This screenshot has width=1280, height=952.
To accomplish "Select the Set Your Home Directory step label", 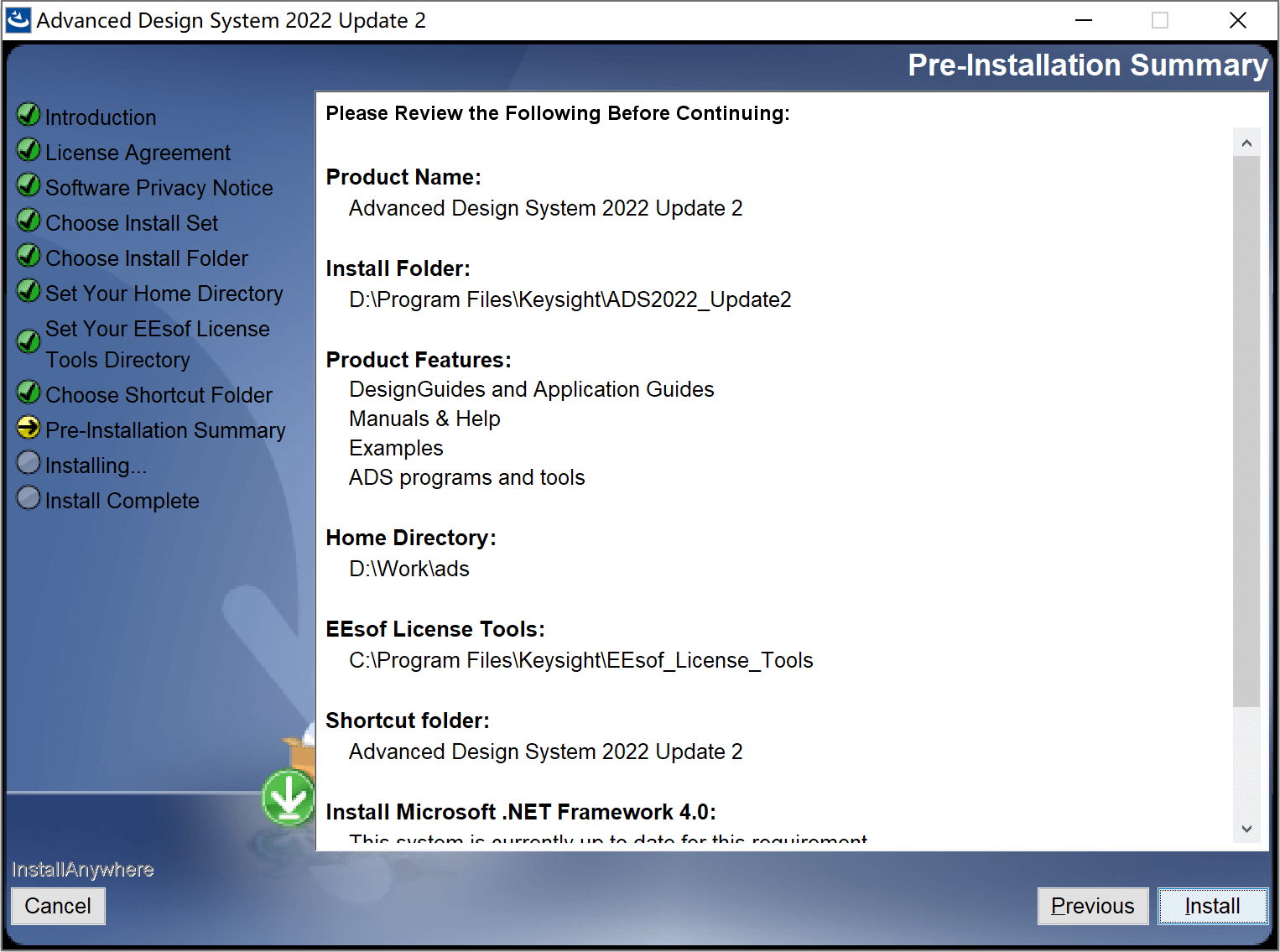I will point(164,294).
